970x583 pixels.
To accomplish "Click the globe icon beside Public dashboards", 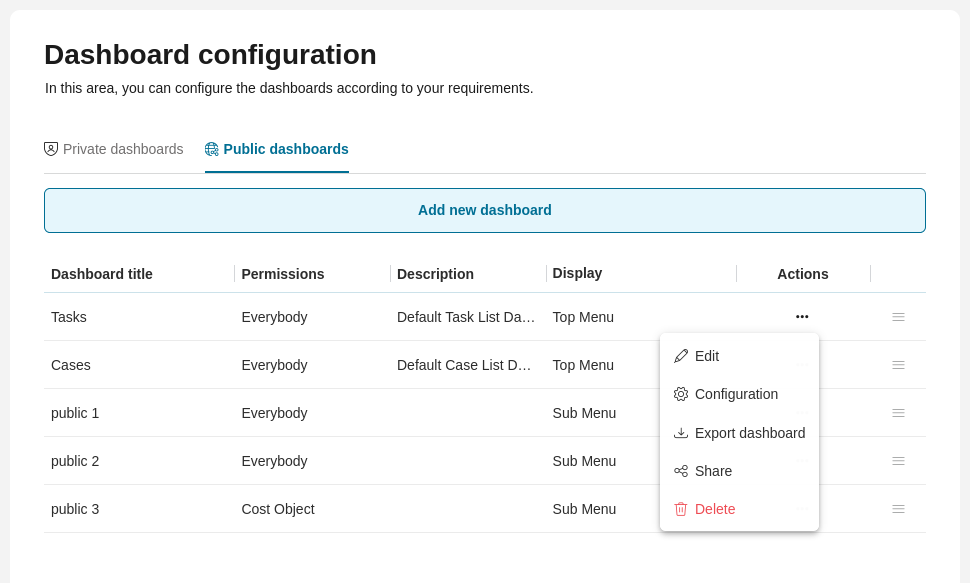I will pos(212,148).
